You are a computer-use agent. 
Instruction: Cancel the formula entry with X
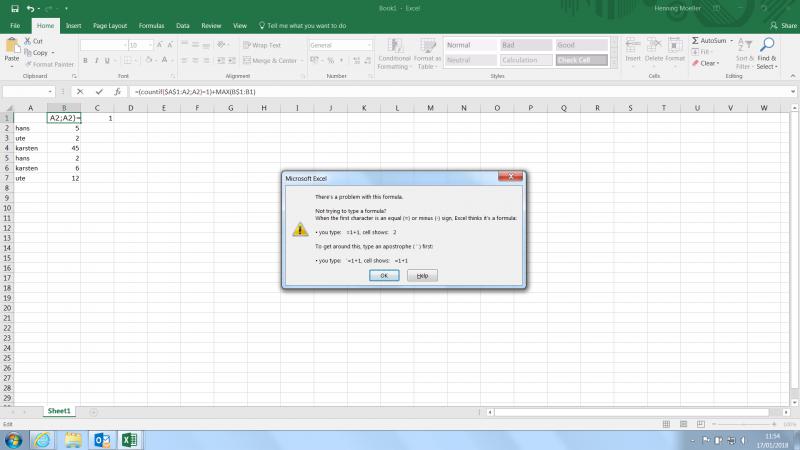coord(80,92)
